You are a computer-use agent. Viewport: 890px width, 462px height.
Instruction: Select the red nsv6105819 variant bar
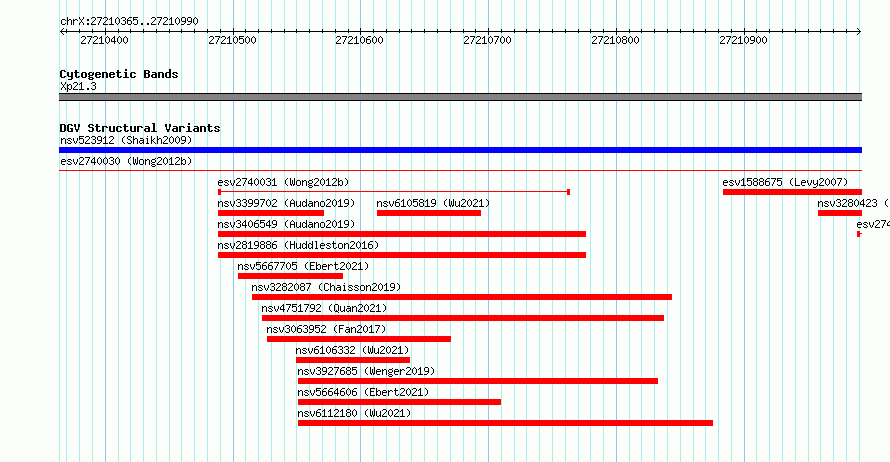pos(429,213)
